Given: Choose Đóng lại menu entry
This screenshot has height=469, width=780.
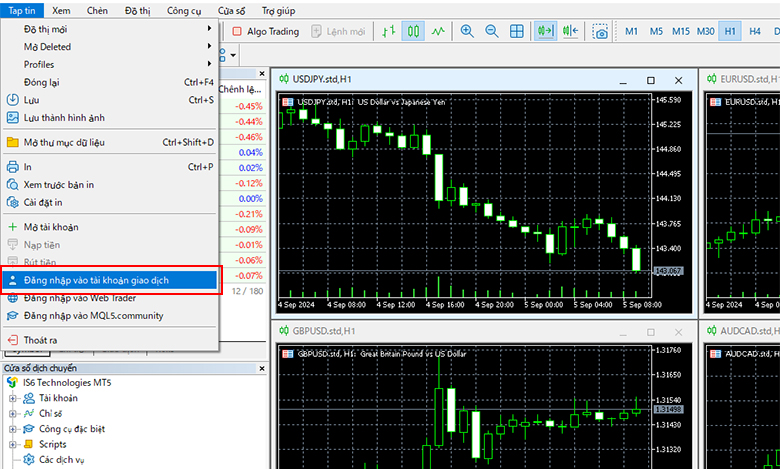Looking at the screenshot, I should (110, 82).
